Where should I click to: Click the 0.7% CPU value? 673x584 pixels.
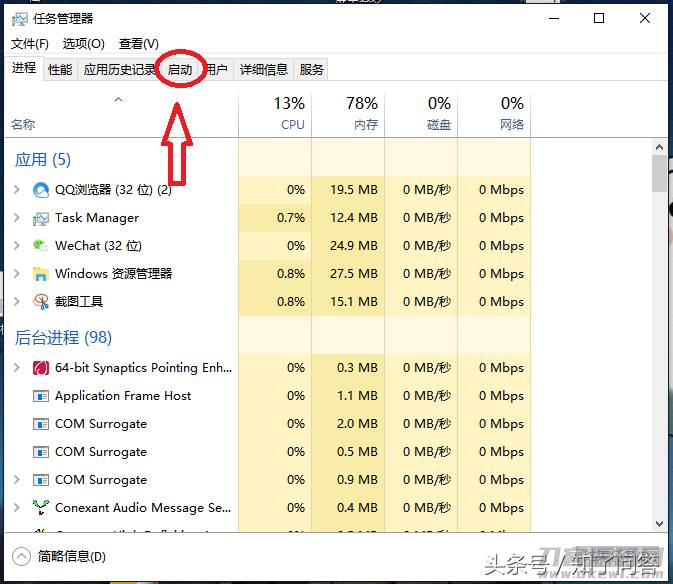point(291,218)
